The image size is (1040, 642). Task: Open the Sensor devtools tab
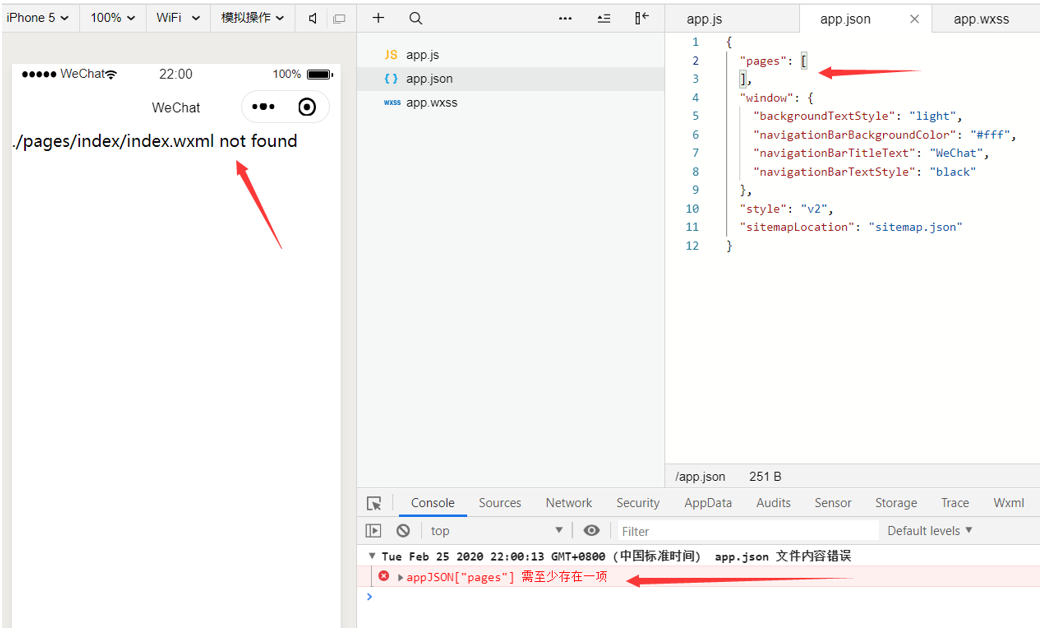pyautogui.click(x=833, y=503)
